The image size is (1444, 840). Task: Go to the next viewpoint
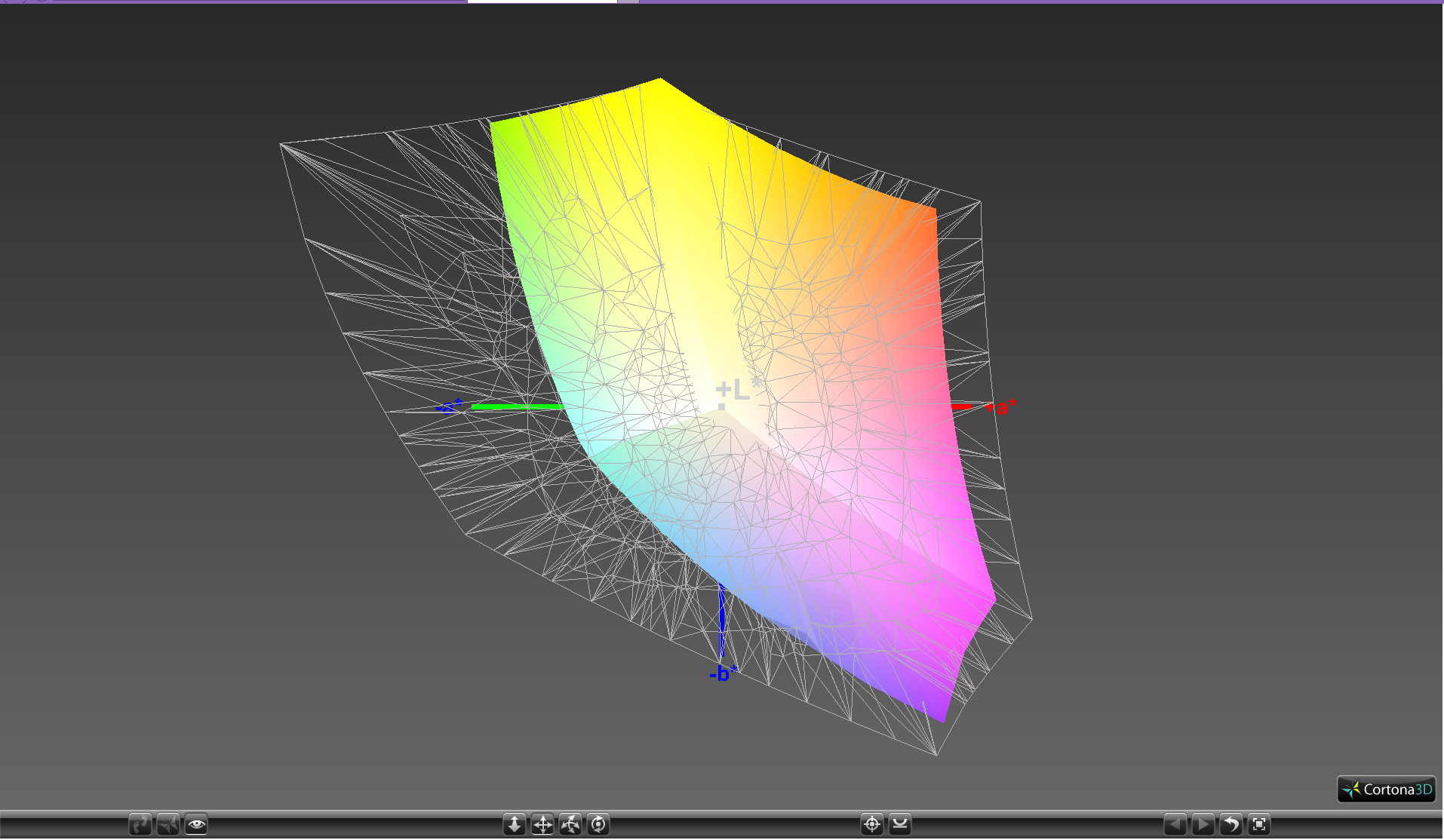pos(1203,824)
